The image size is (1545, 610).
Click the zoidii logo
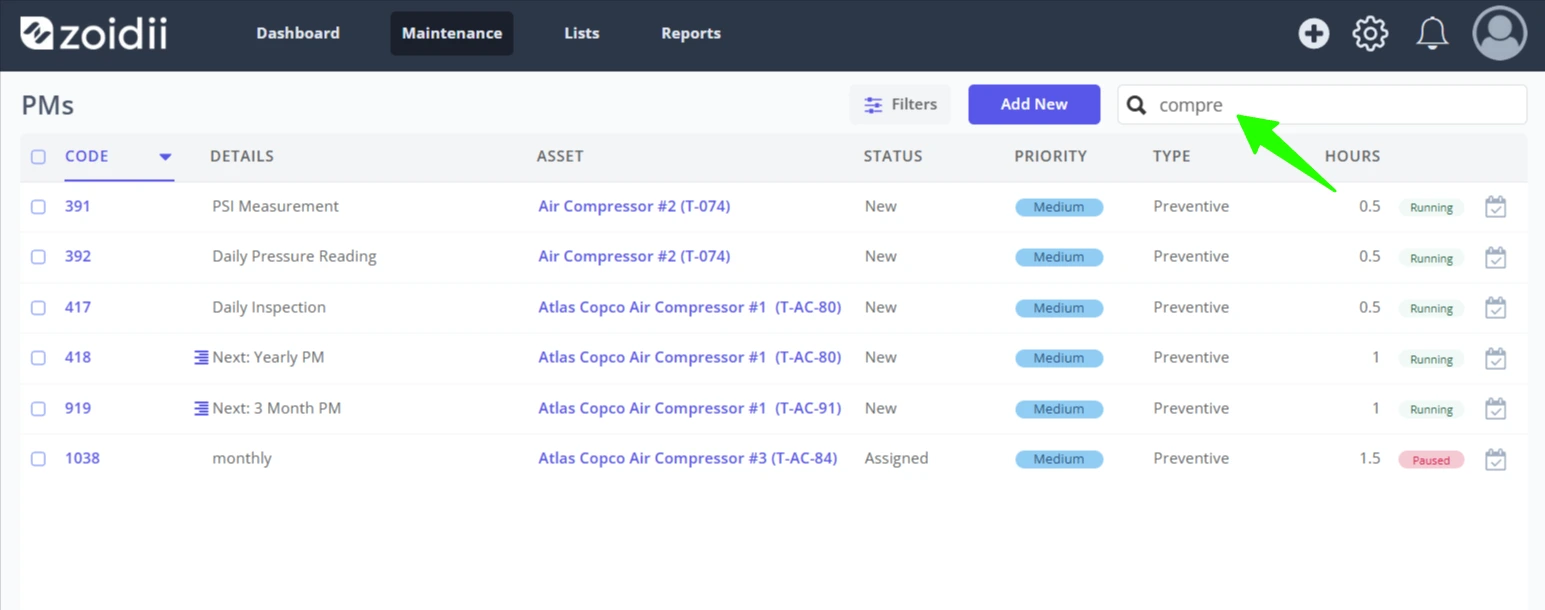(x=93, y=33)
